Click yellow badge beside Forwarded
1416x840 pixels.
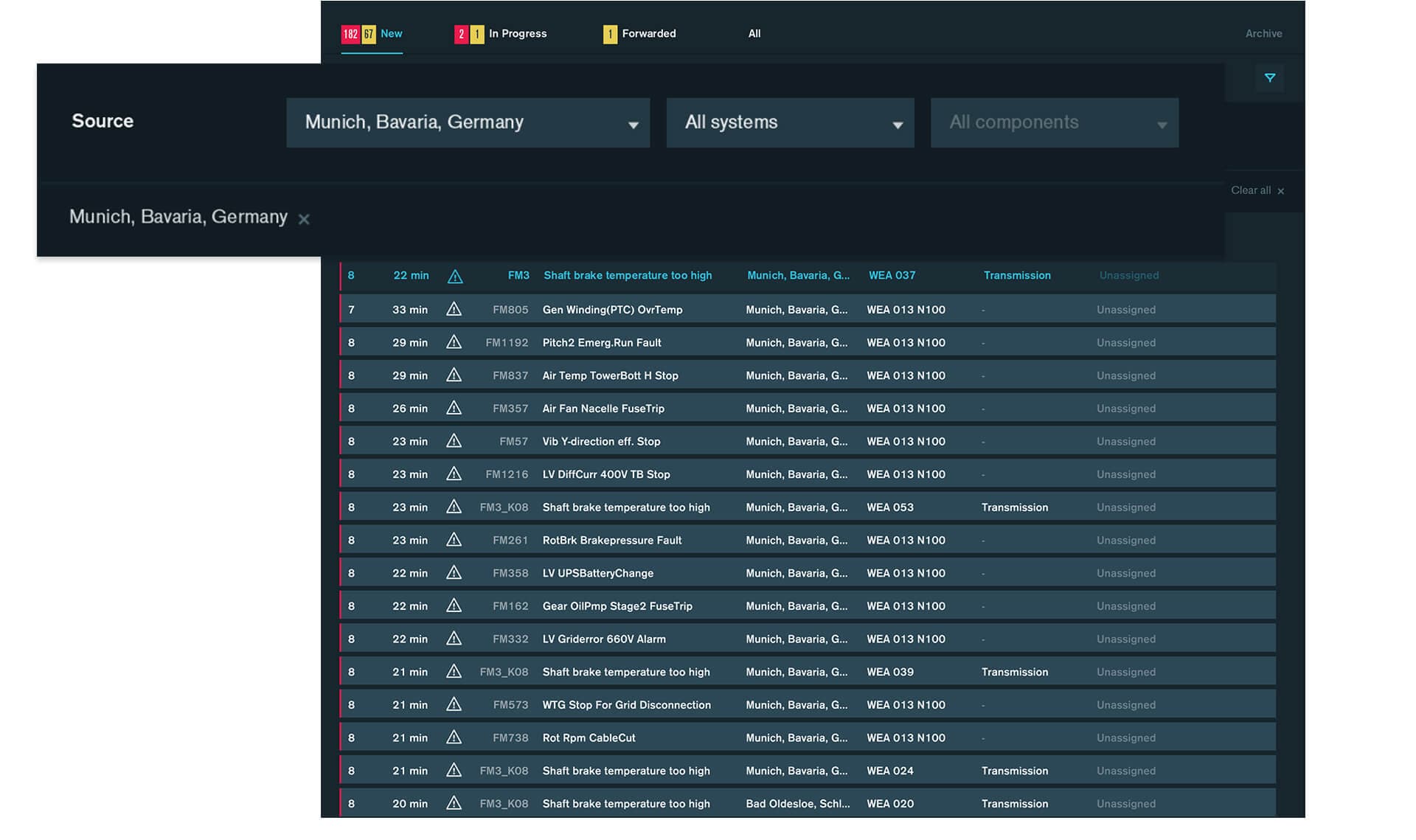(x=610, y=34)
